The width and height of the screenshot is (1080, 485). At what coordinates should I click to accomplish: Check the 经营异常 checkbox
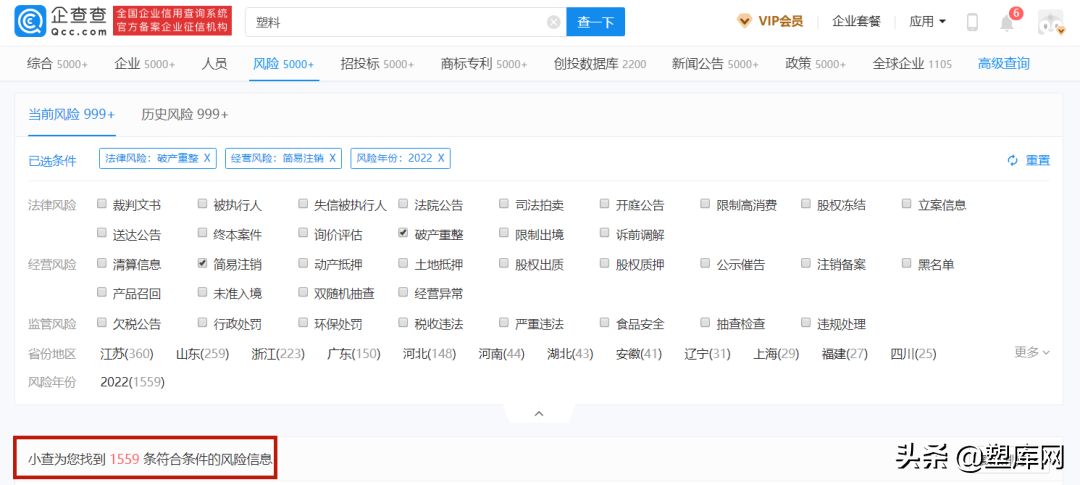[404, 293]
